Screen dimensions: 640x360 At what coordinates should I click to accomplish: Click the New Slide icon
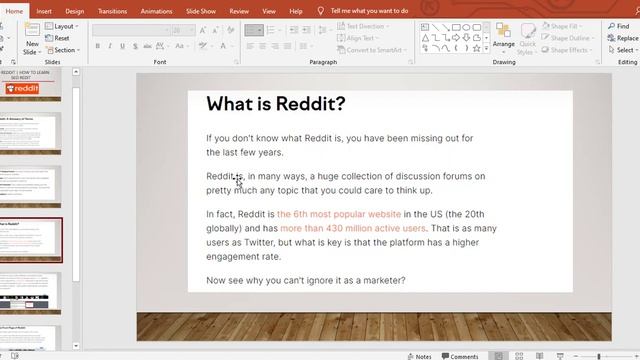[x=32, y=31]
